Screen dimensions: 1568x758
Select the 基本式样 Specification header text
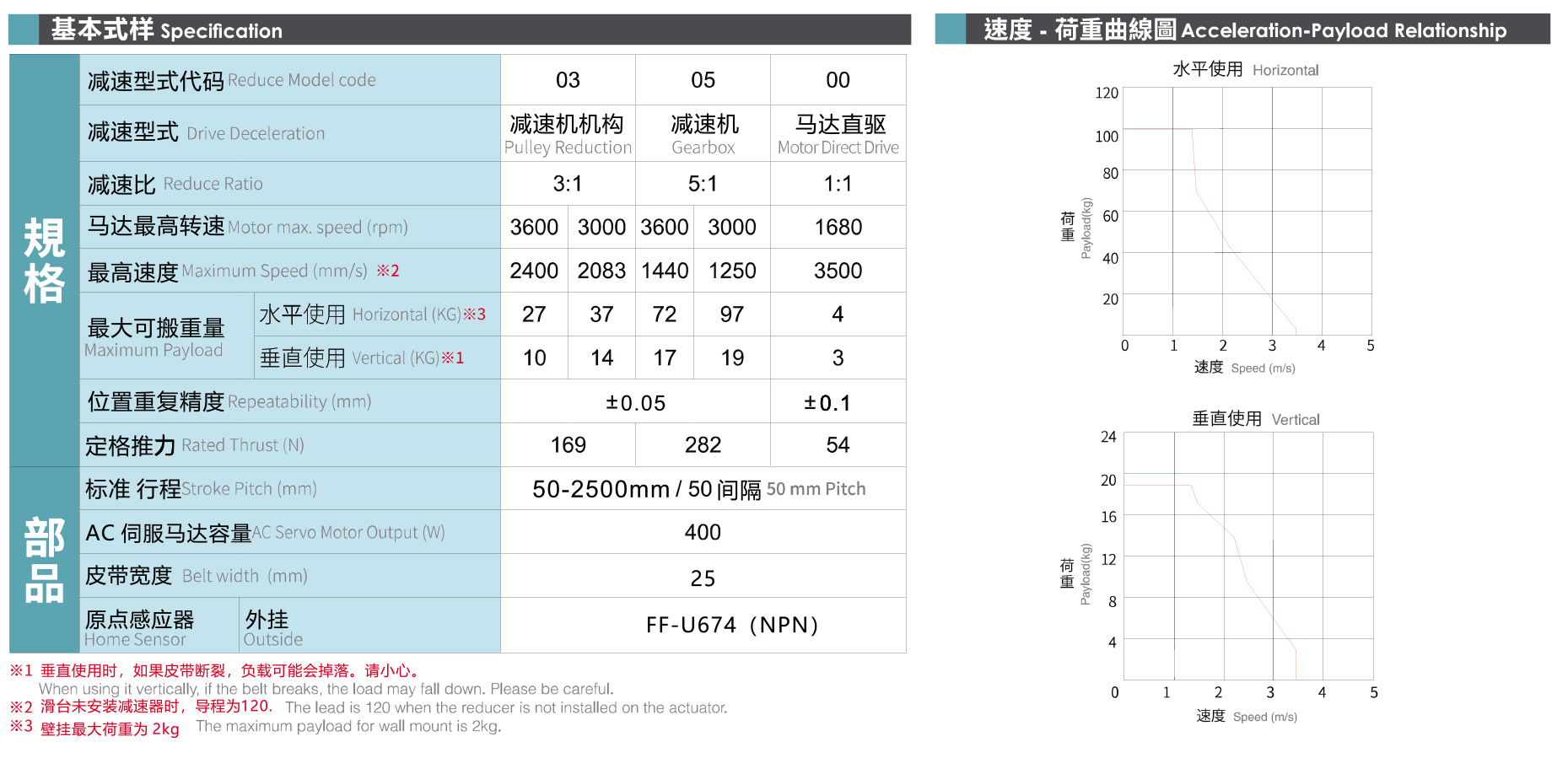pyautogui.click(x=166, y=30)
